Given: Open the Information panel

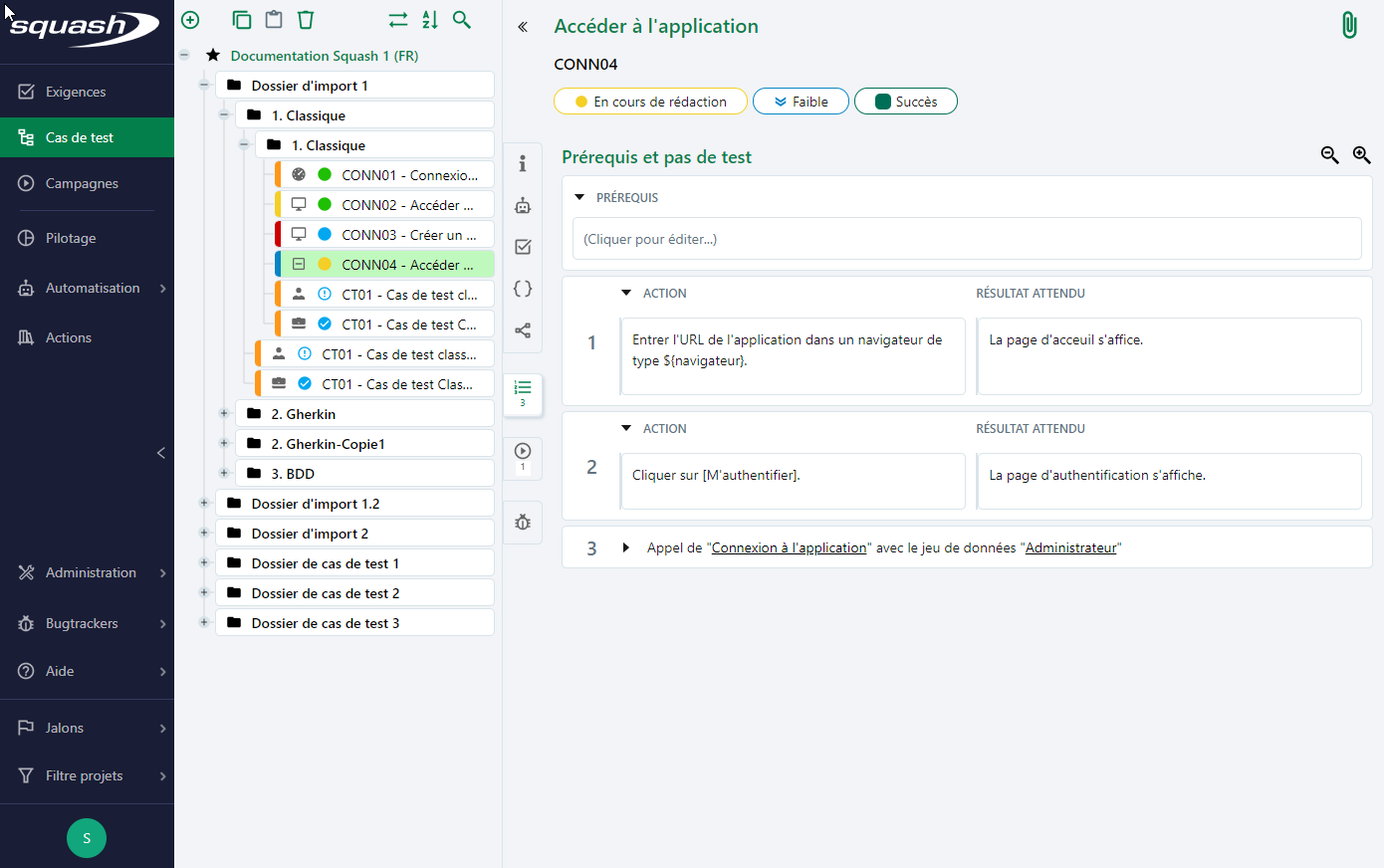Looking at the screenshot, I should click(x=522, y=163).
